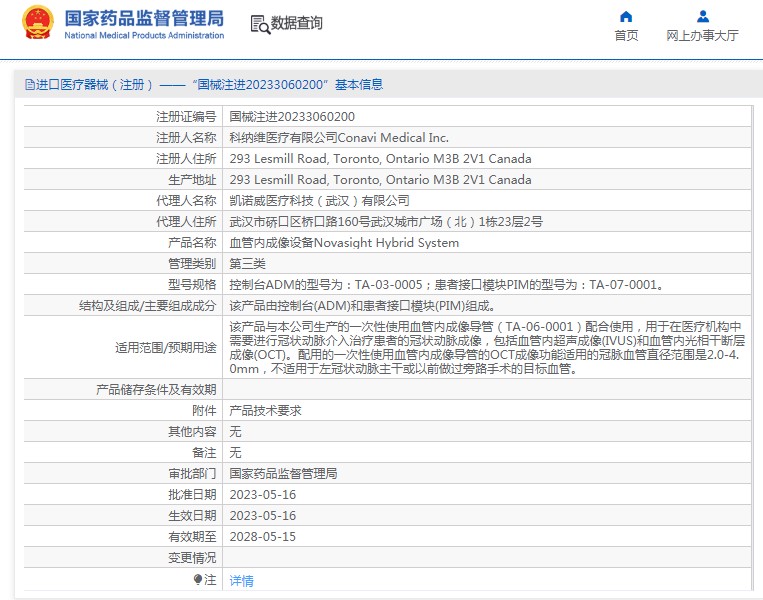Click 国家药品监督管理局 header title
This screenshot has width=763, height=600.
(x=144, y=18)
